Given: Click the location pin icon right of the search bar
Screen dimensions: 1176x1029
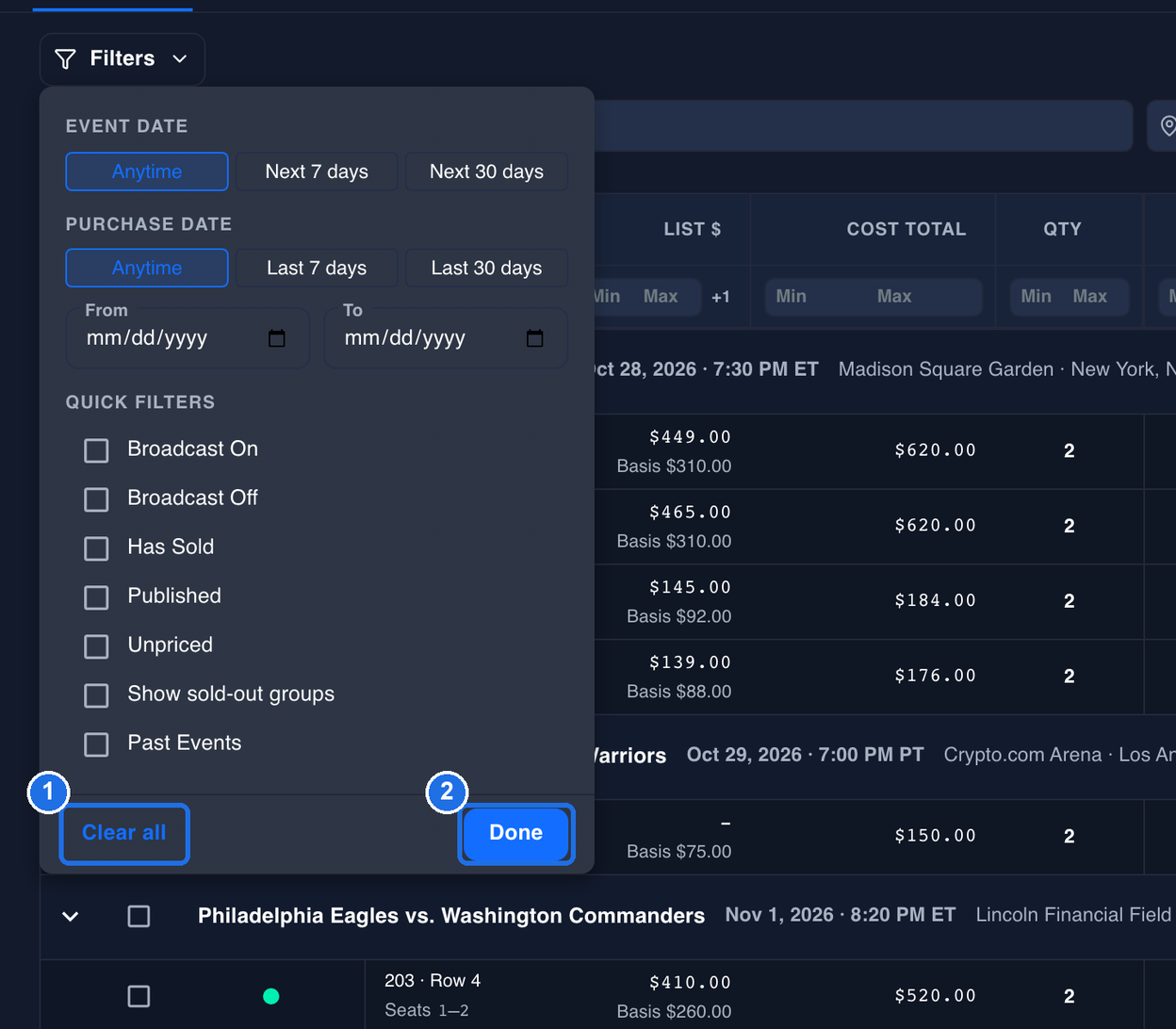Looking at the screenshot, I should point(1168,125).
